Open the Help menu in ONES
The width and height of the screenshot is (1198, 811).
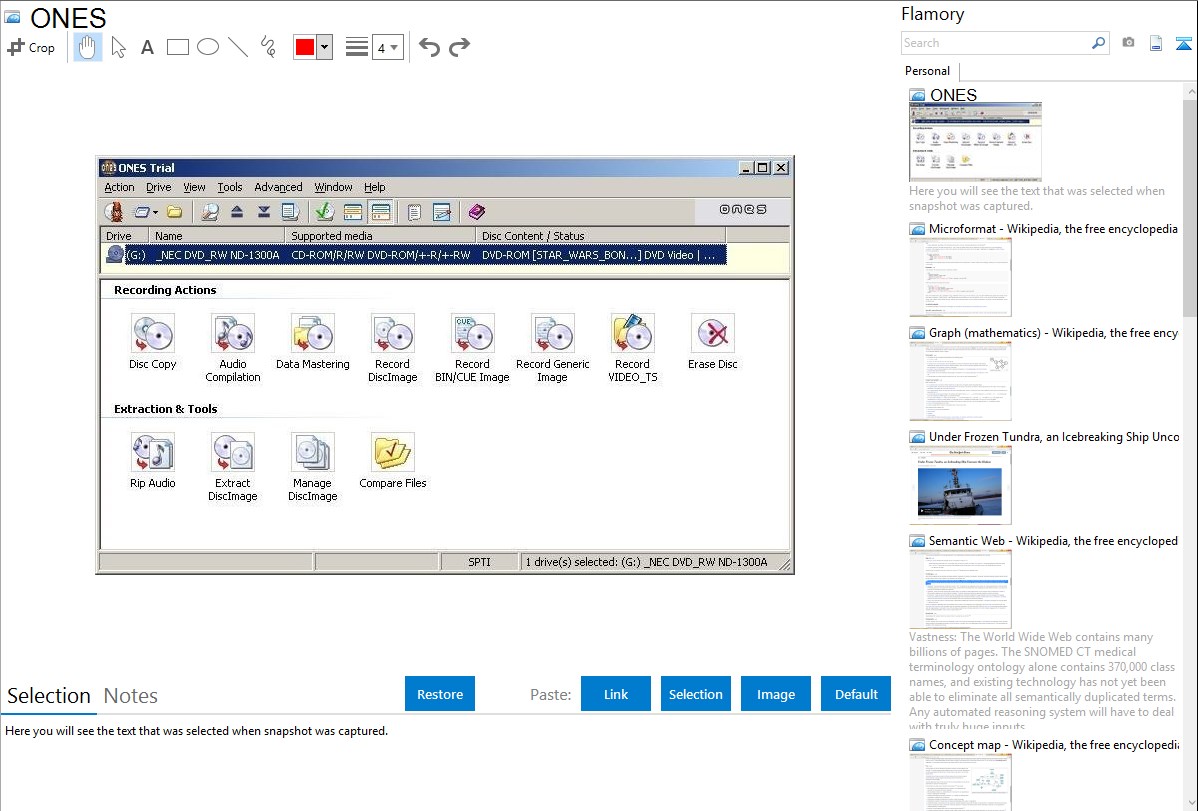pos(374,187)
